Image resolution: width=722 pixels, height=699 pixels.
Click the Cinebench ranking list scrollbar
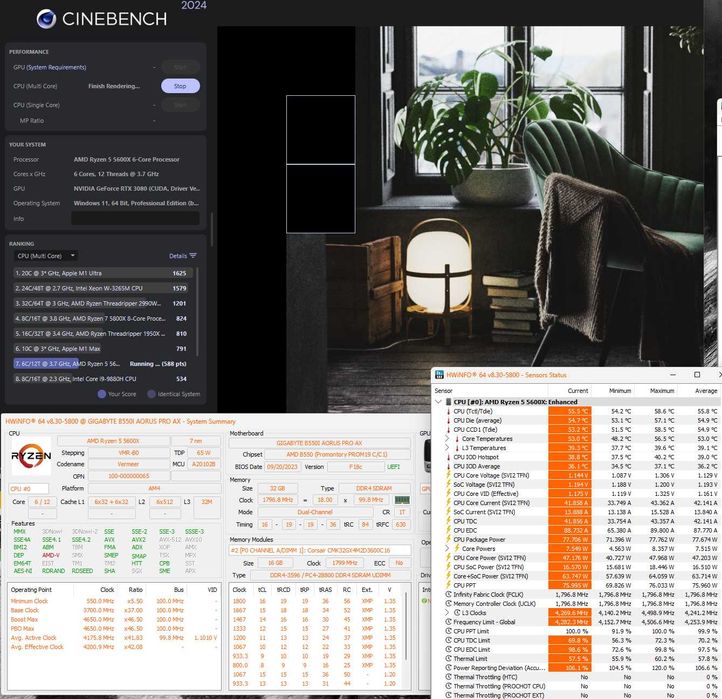tap(198, 311)
